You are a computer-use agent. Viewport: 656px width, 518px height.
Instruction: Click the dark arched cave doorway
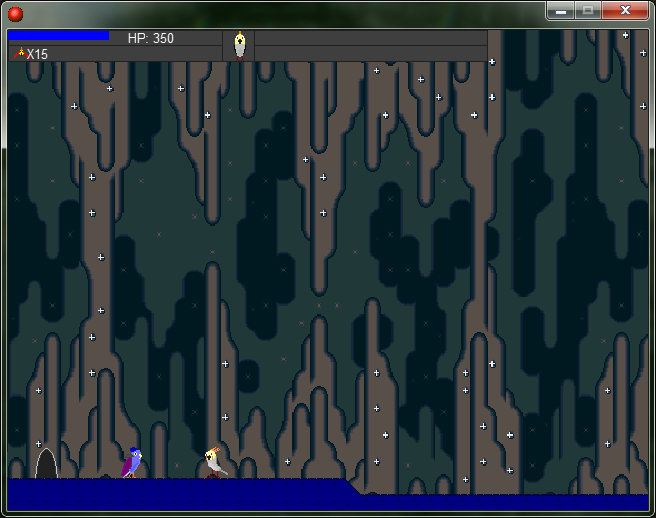pos(46,464)
